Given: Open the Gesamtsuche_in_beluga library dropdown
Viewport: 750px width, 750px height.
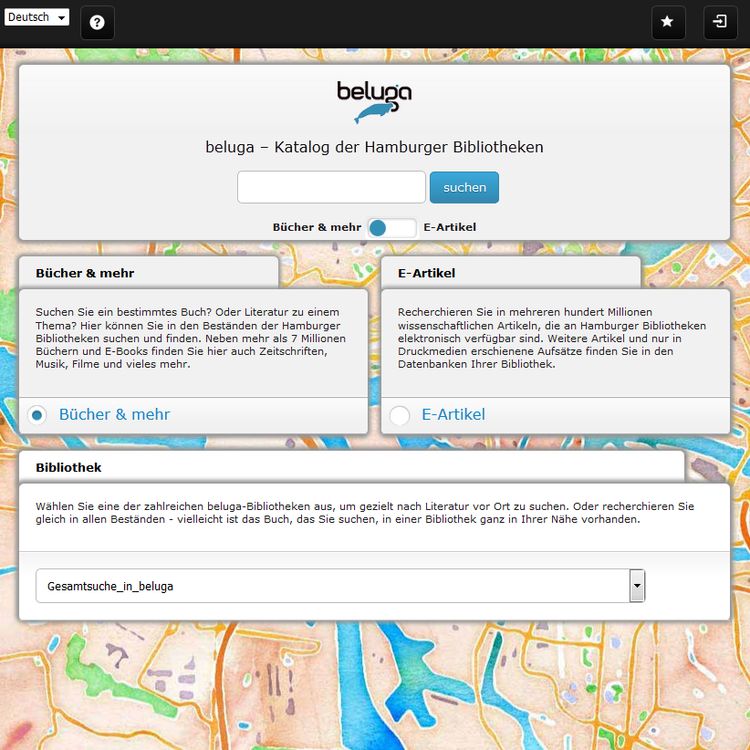Looking at the screenshot, I should [x=341, y=586].
